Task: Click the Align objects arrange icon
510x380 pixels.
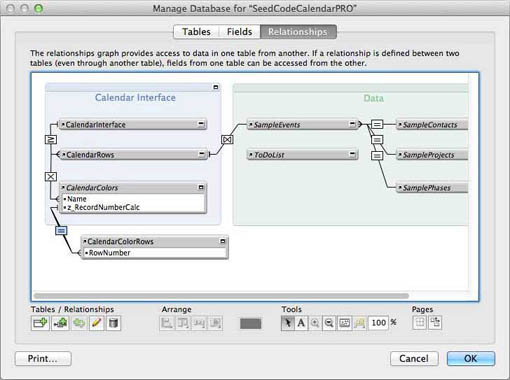Action: [167, 323]
